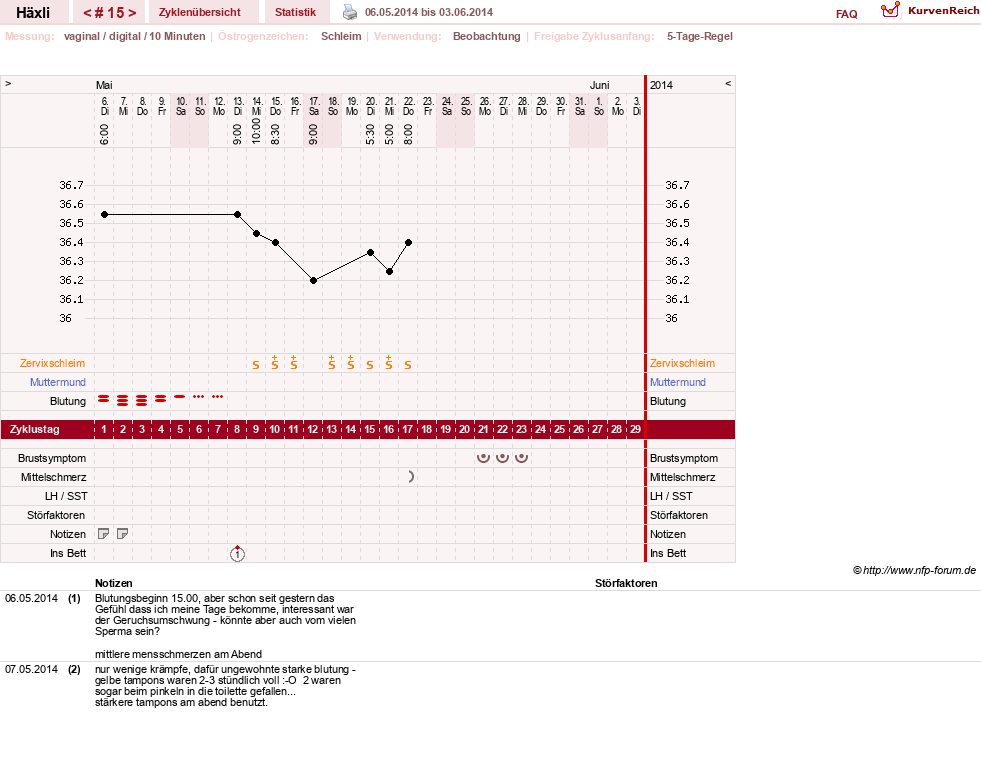Go to previous cycle with < arrow
The image size is (981, 757).
[x=87, y=13]
